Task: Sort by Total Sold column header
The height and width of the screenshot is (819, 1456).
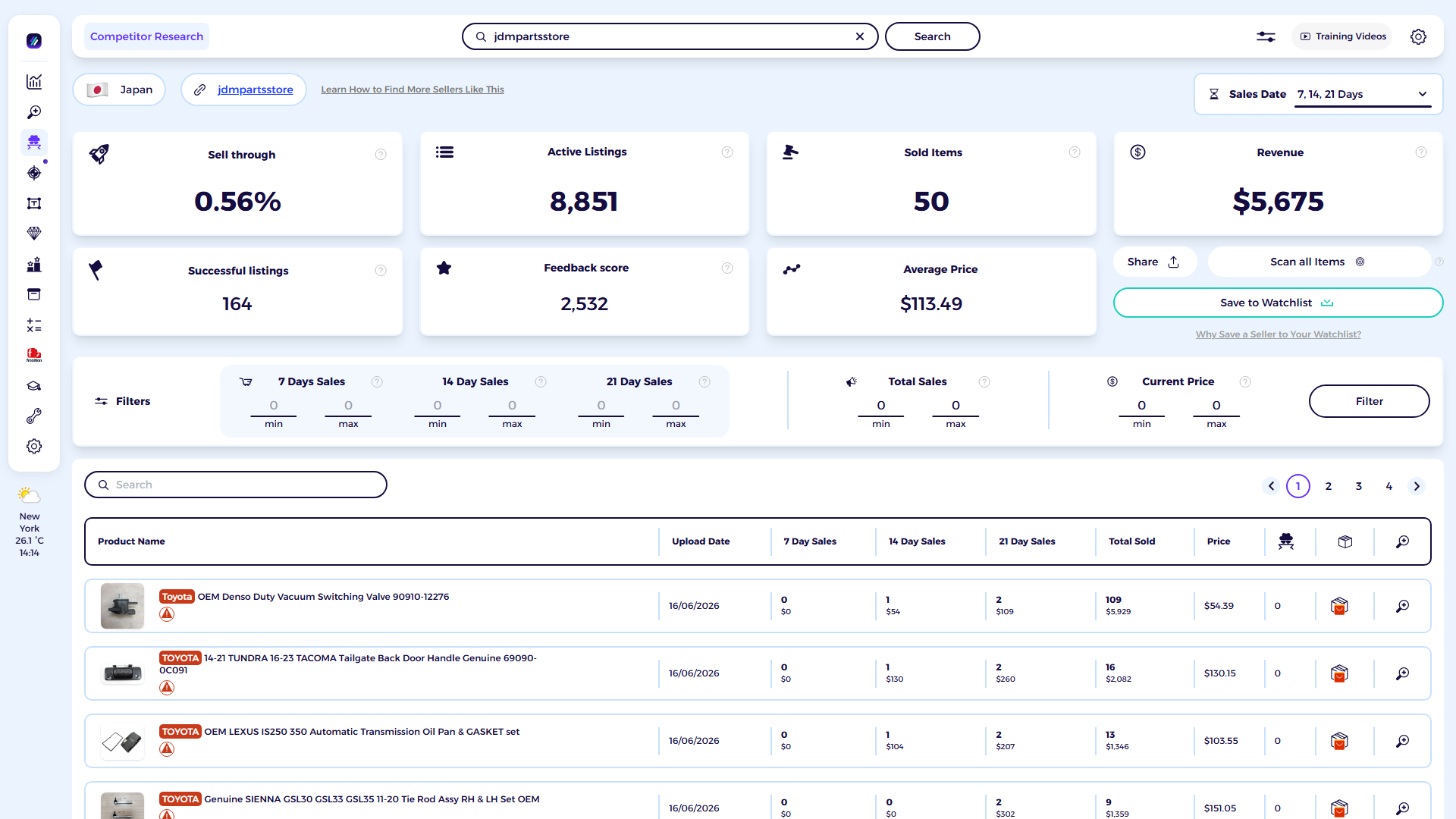Action: click(x=1131, y=541)
